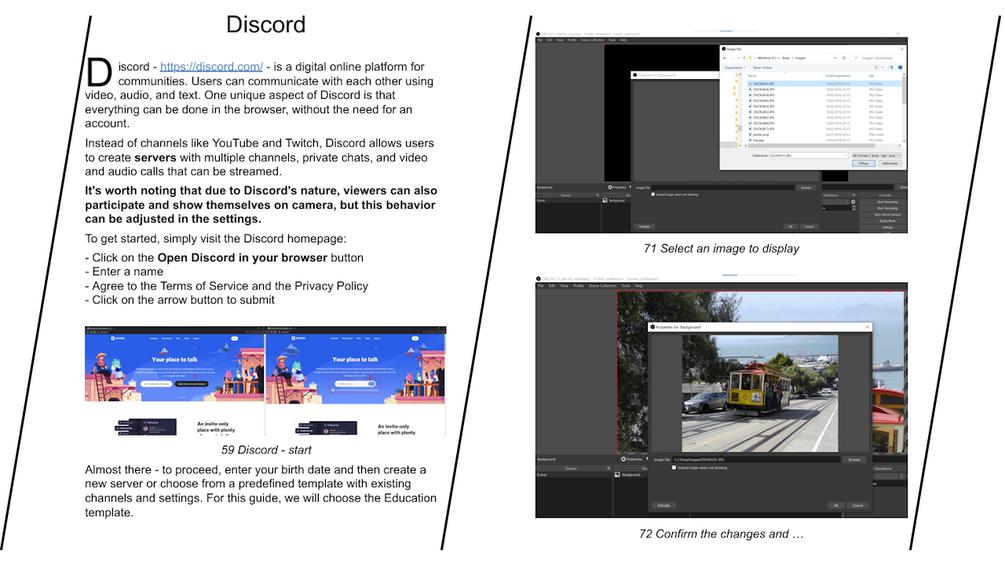The height and width of the screenshot is (565, 1005).
Task: Click arrow submit button in right Discord screenshot
Action: [x=371, y=384]
